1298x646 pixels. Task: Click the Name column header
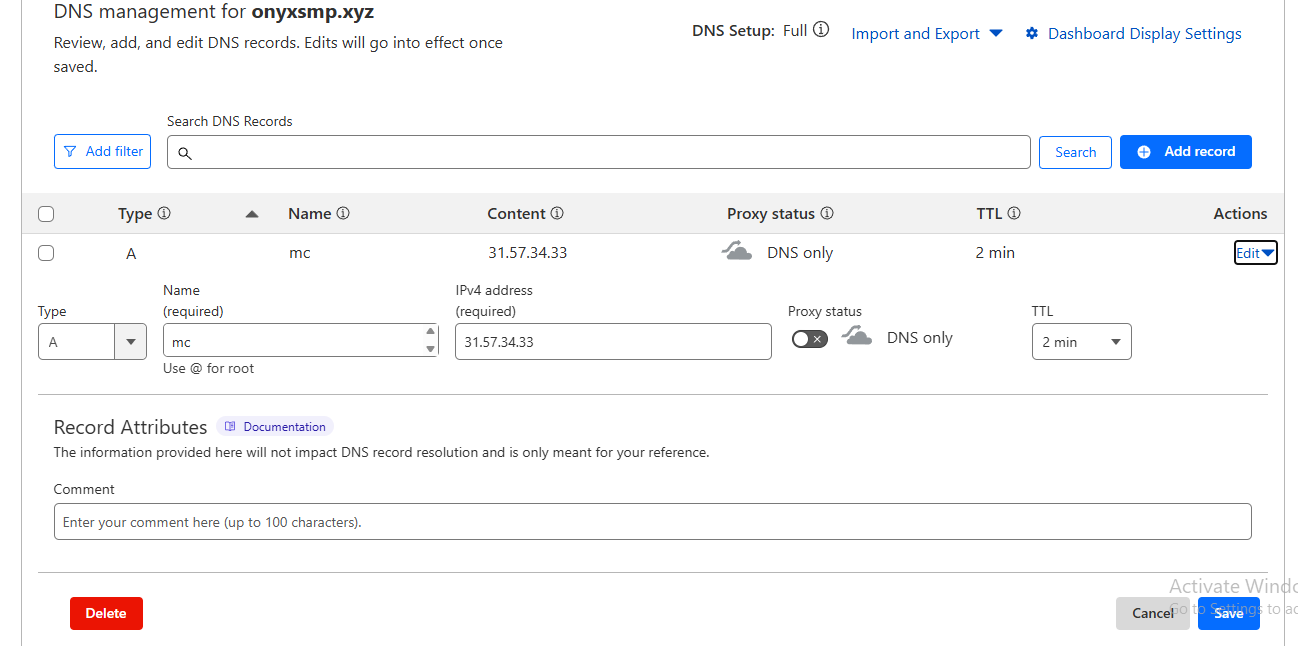pyautogui.click(x=310, y=214)
